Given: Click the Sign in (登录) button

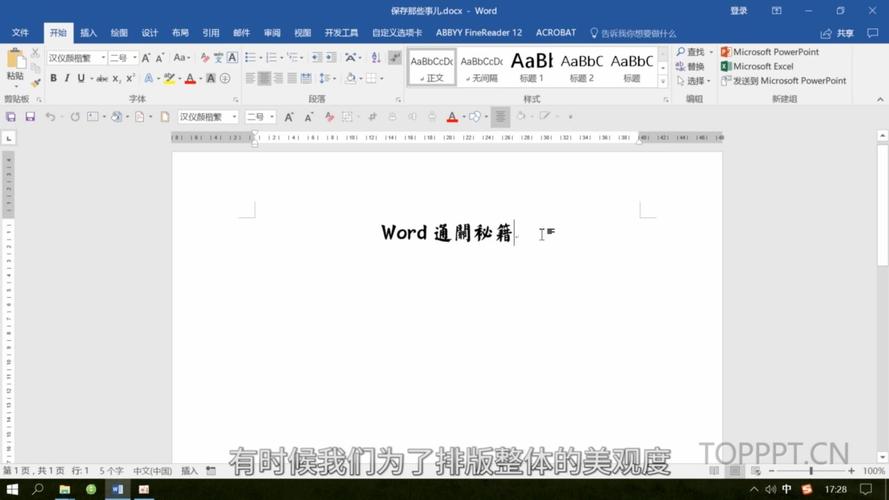Looking at the screenshot, I should (739, 11).
